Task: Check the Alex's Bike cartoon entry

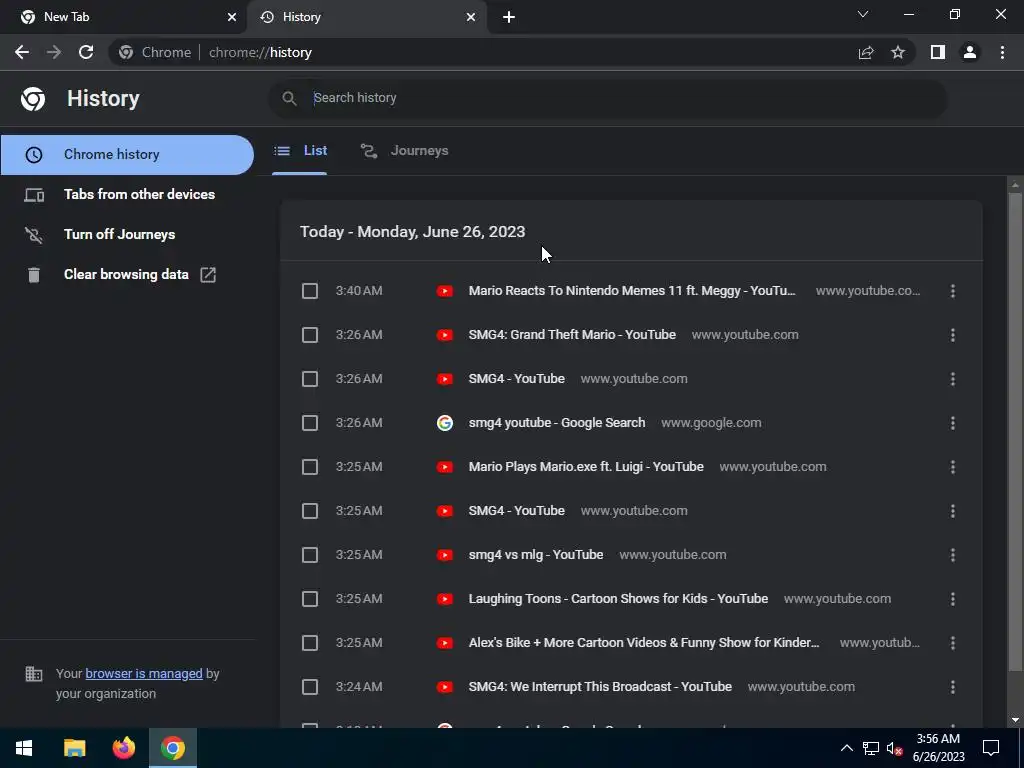Action: (310, 643)
